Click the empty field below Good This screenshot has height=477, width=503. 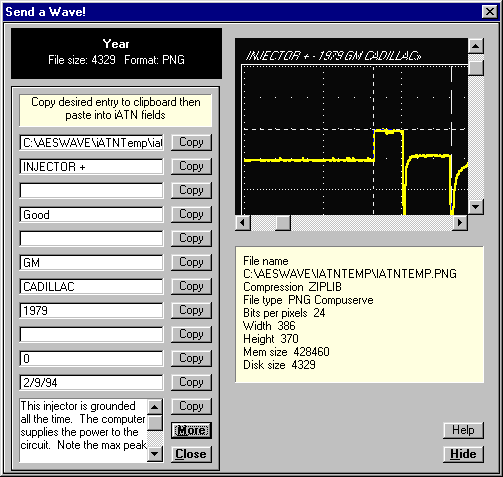click(x=92, y=239)
